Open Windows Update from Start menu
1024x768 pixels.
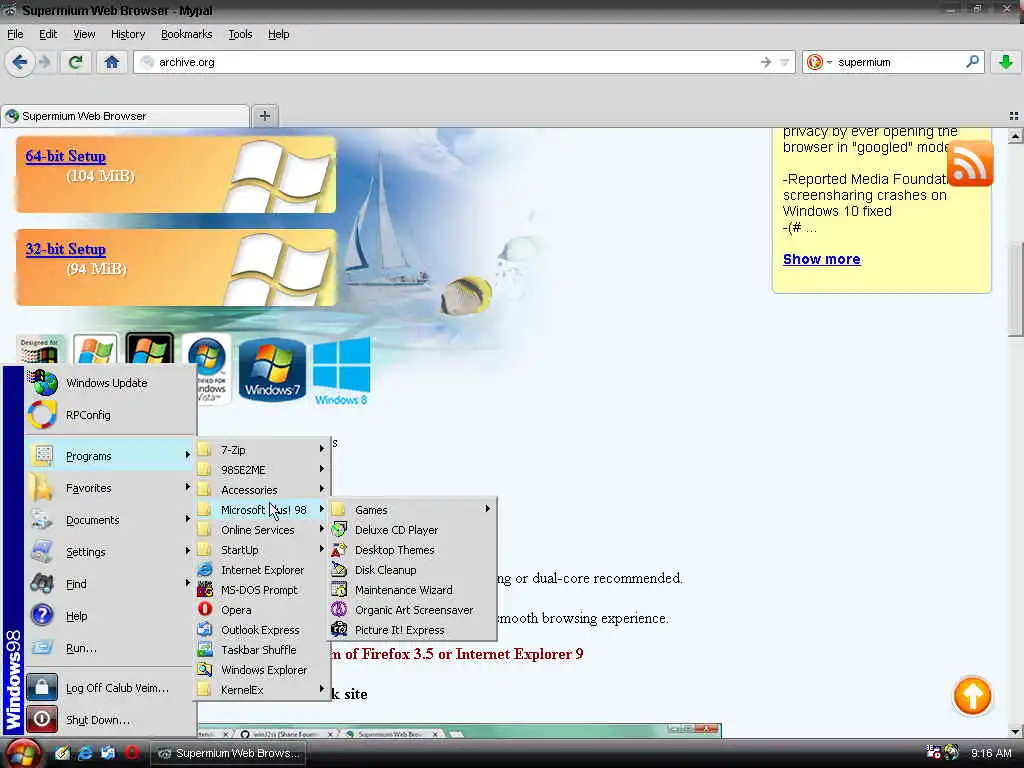pyautogui.click(x=110, y=383)
